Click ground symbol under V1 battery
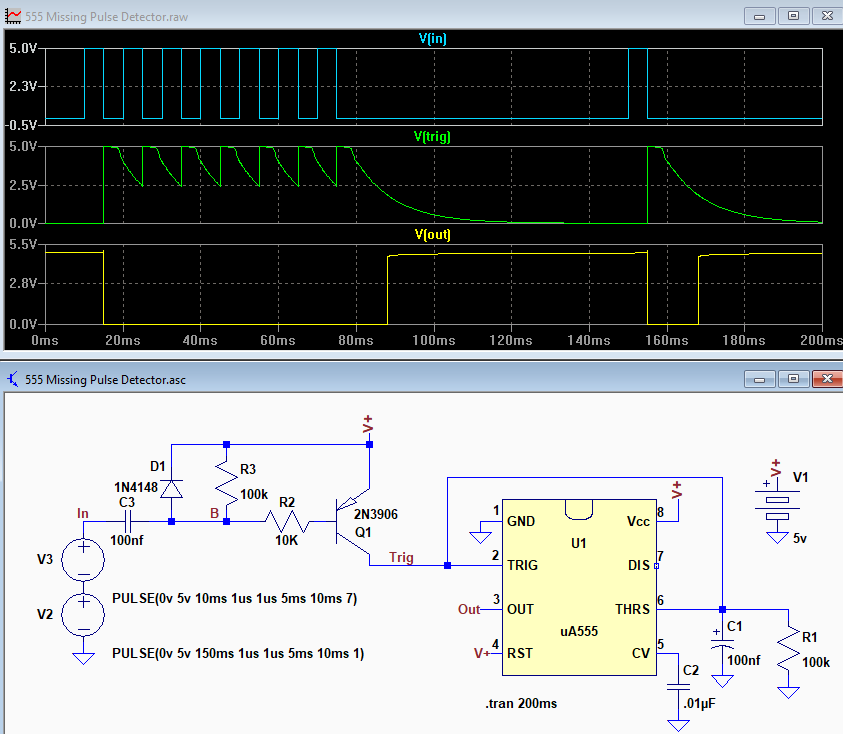This screenshot has height=734, width=843. pos(777,537)
